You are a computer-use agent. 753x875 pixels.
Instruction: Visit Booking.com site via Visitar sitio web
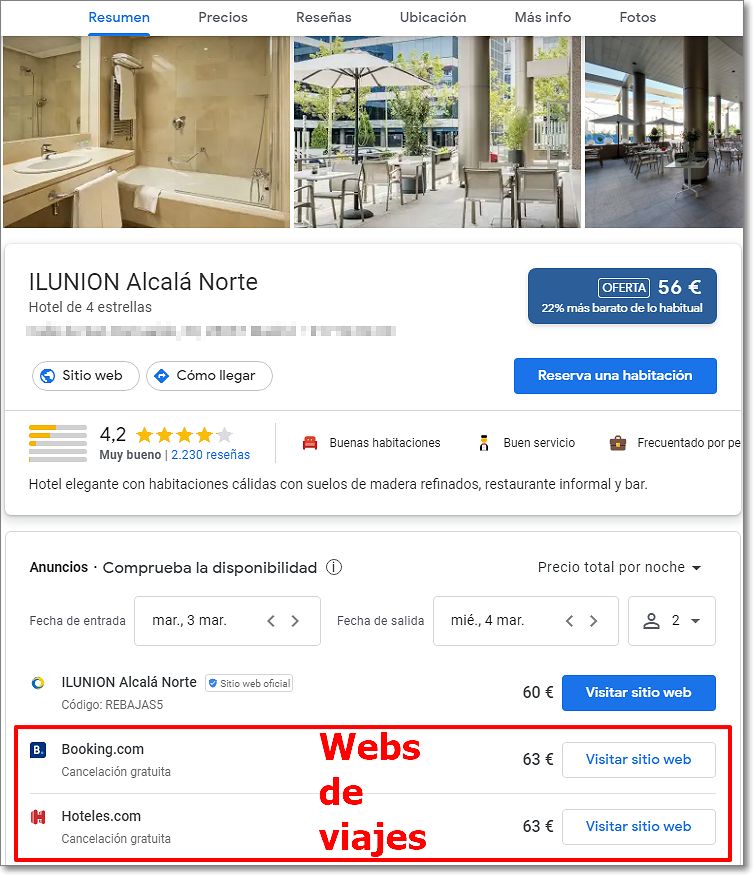639,759
